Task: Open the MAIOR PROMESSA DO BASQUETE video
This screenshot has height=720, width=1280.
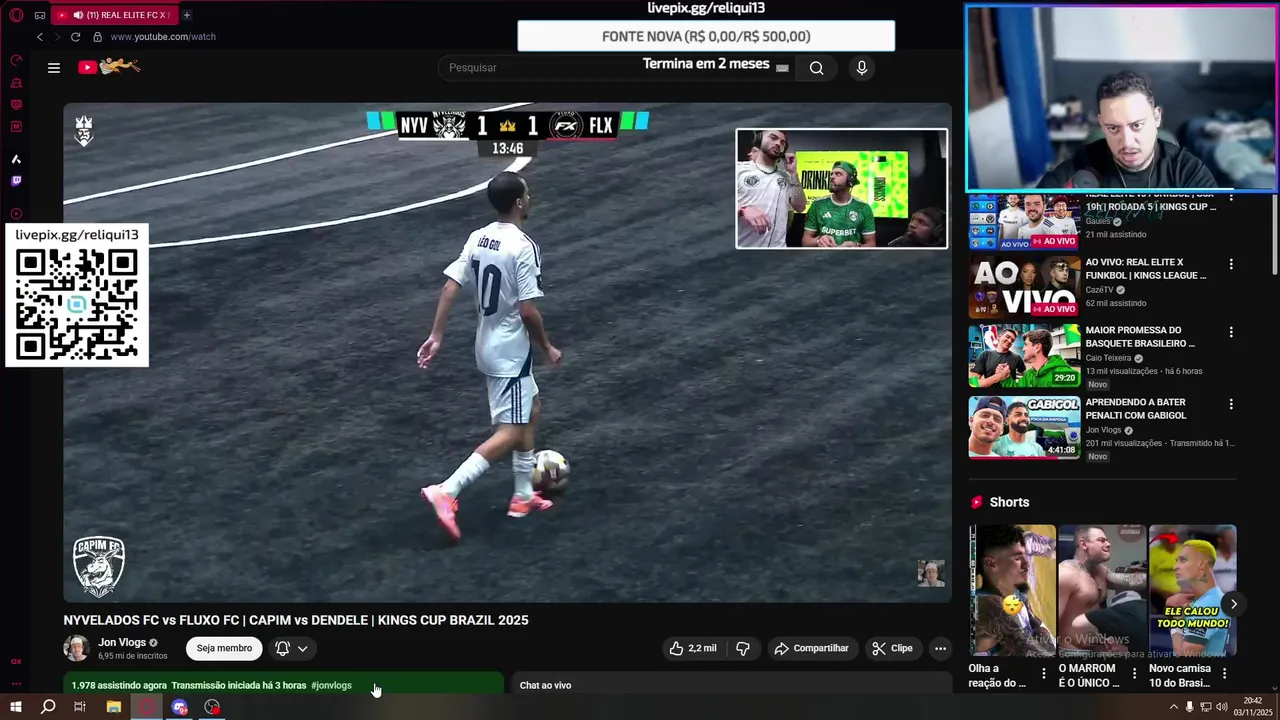Action: (1141, 337)
